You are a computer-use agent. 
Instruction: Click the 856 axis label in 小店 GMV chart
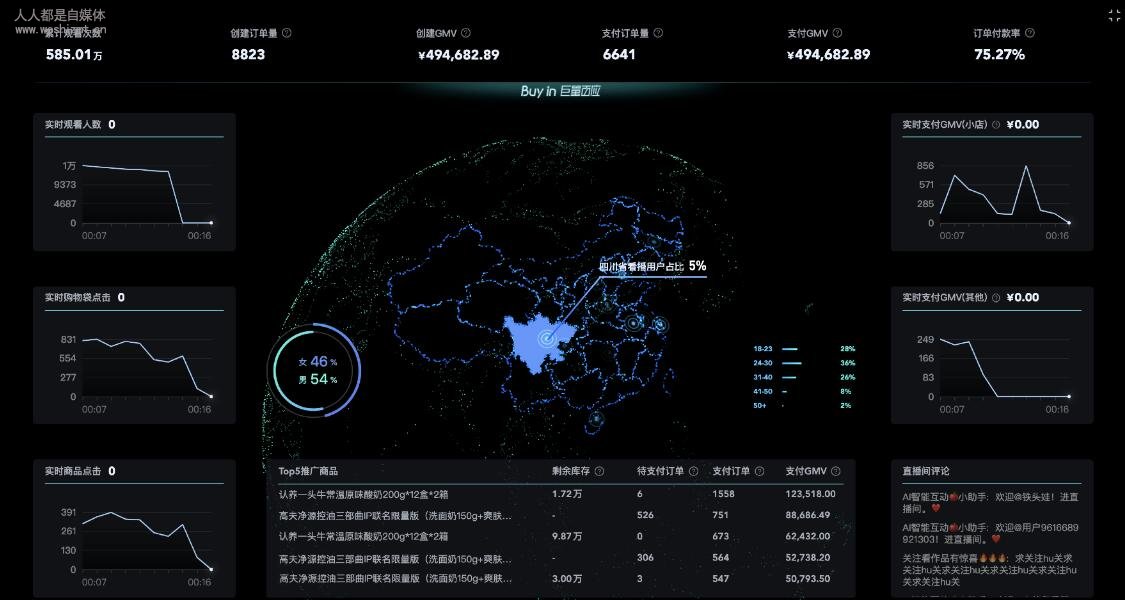926,166
